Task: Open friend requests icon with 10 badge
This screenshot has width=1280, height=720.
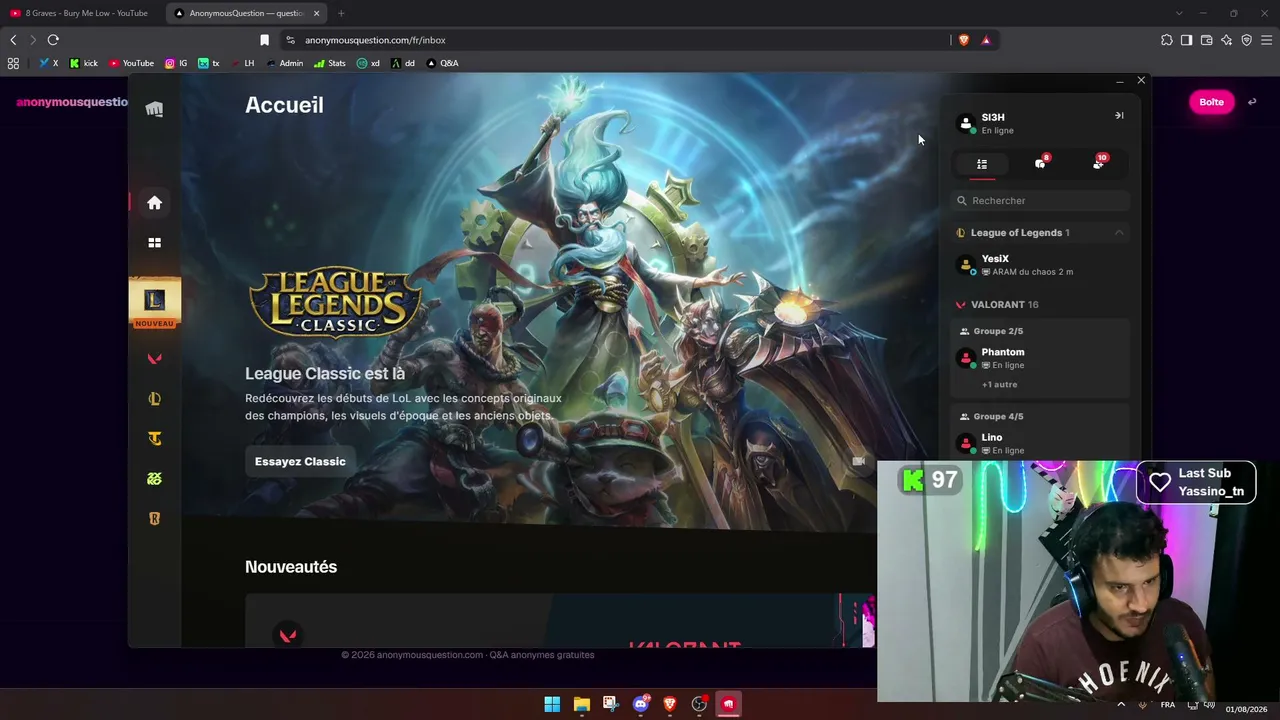Action: [x=1098, y=163]
